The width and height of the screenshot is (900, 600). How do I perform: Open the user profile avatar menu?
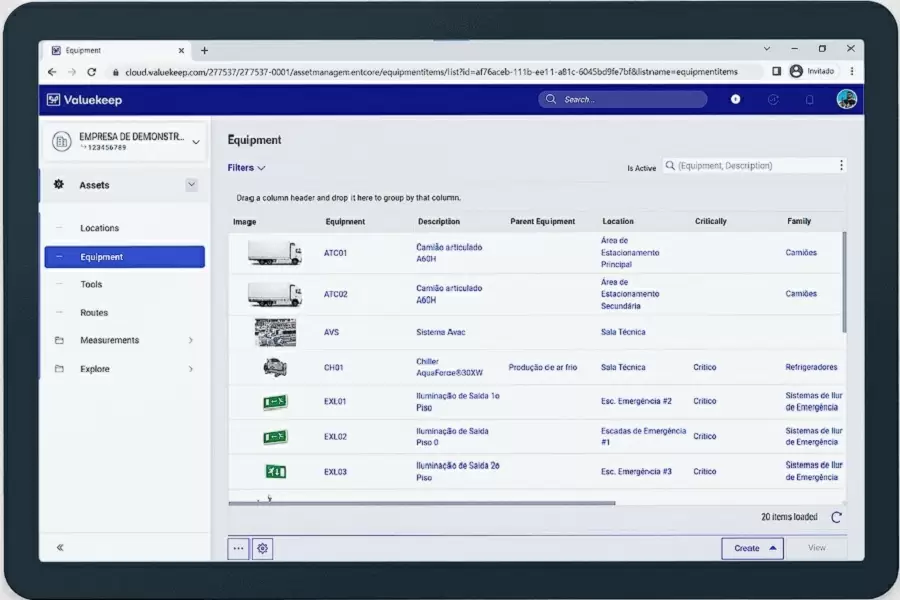point(846,99)
